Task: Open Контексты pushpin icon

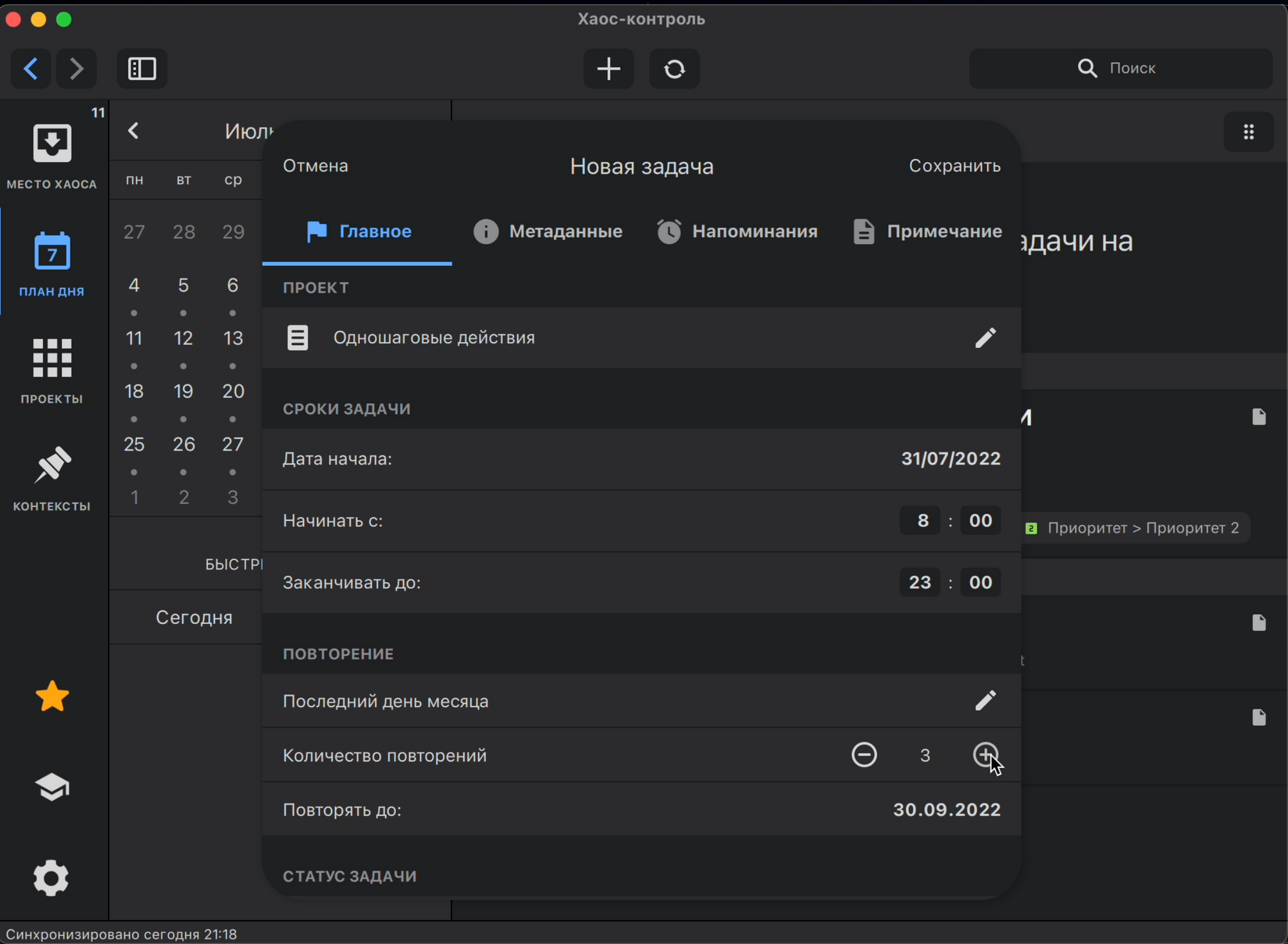Action: pos(52,465)
